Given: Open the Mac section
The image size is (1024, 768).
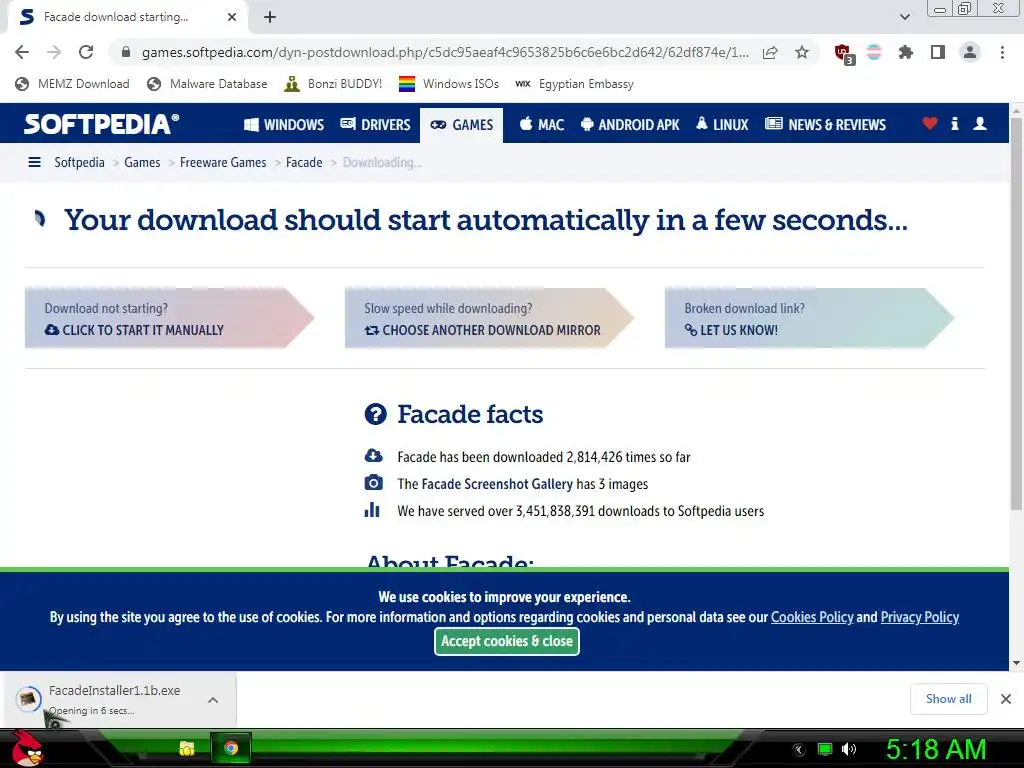Looking at the screenshot, I should coord(541,124).
